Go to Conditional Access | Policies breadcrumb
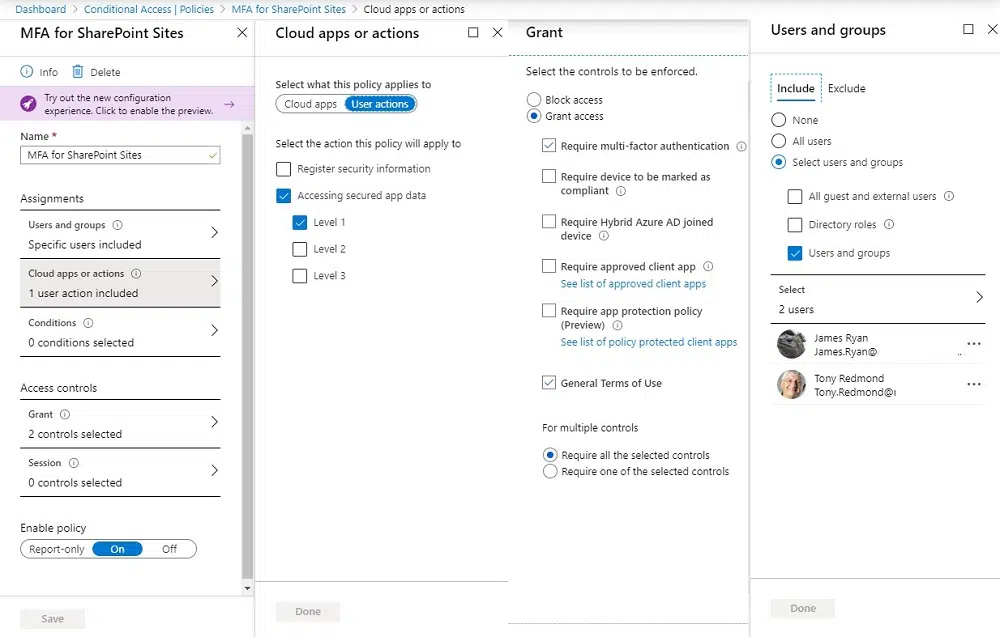The height and width of the screenshot is (637, 1000). [149, 9]
